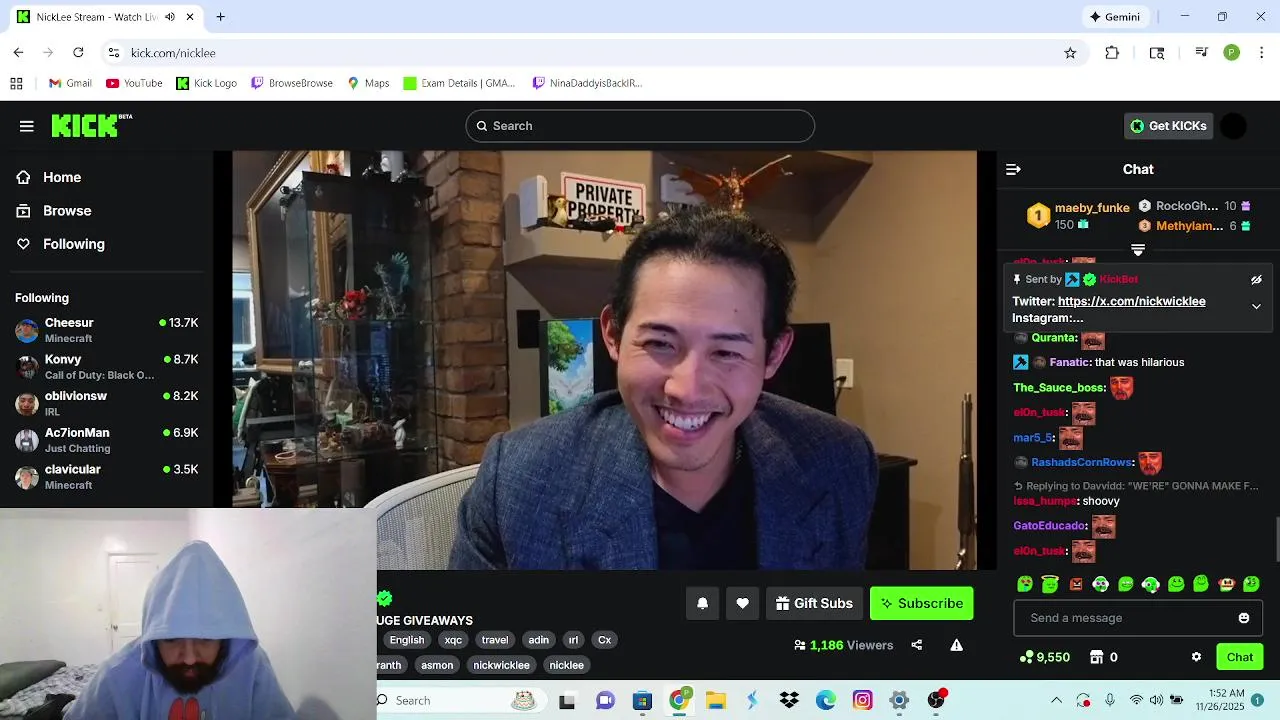1280x720 pixels.
Task: Click The_Sauce_boss username in chat
Action: pyautogui.click(x=1058, y=388)
